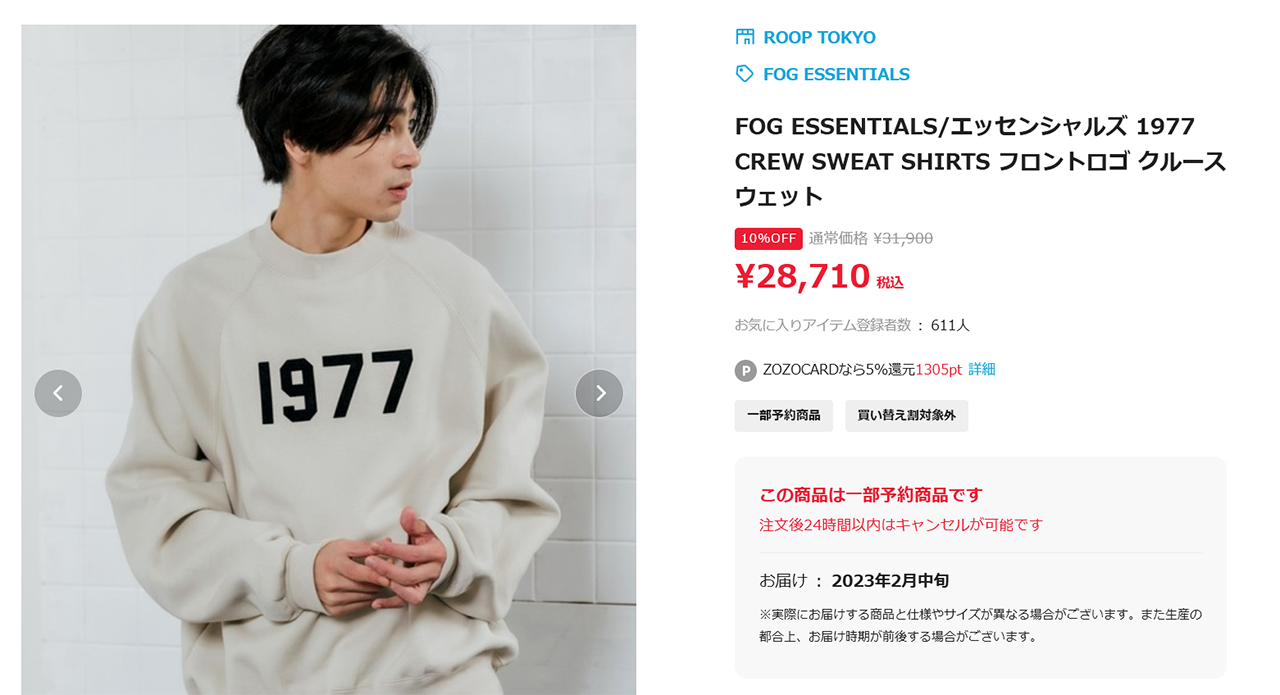Viewport: 1280px width, 695px height.
Task: Click the red heading この商品は一部予約商品です
Action: tap(871, 495)
